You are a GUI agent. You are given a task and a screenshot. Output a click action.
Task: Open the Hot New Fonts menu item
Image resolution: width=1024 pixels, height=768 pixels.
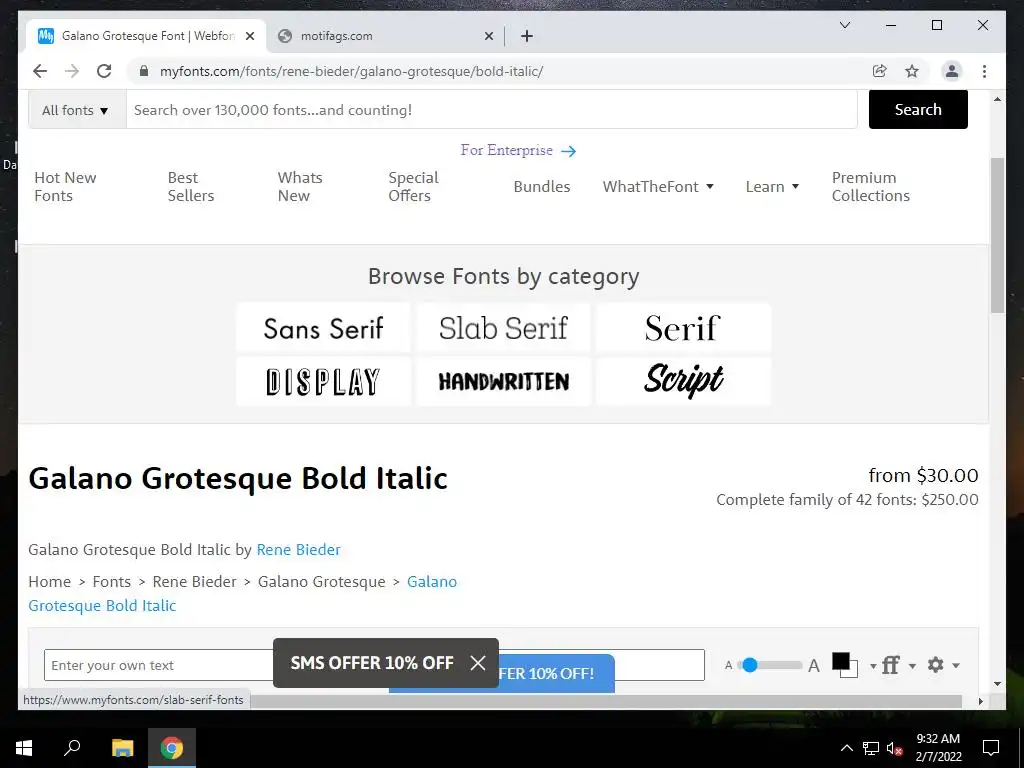coord(65,187)
